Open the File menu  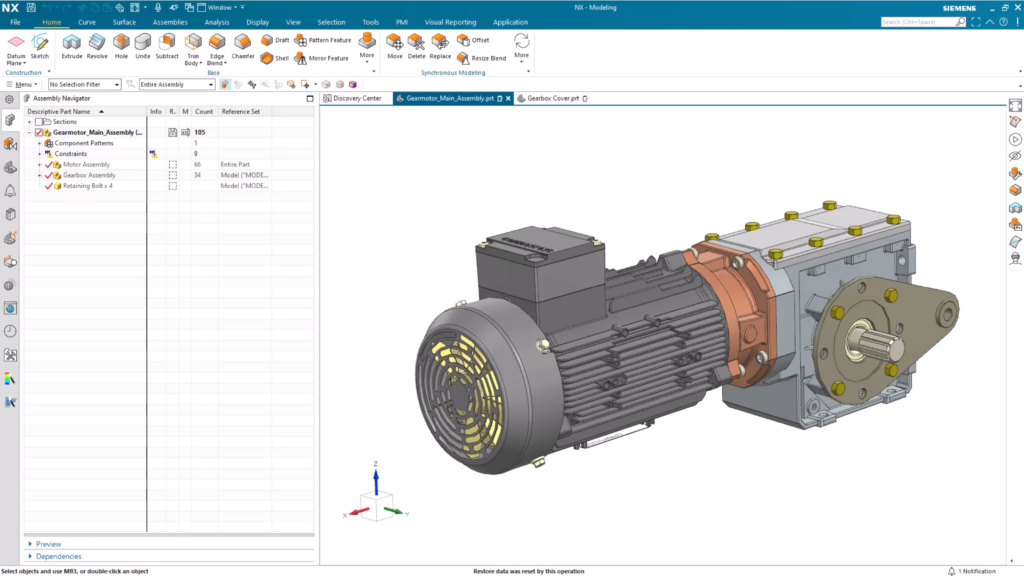[15, 22]
